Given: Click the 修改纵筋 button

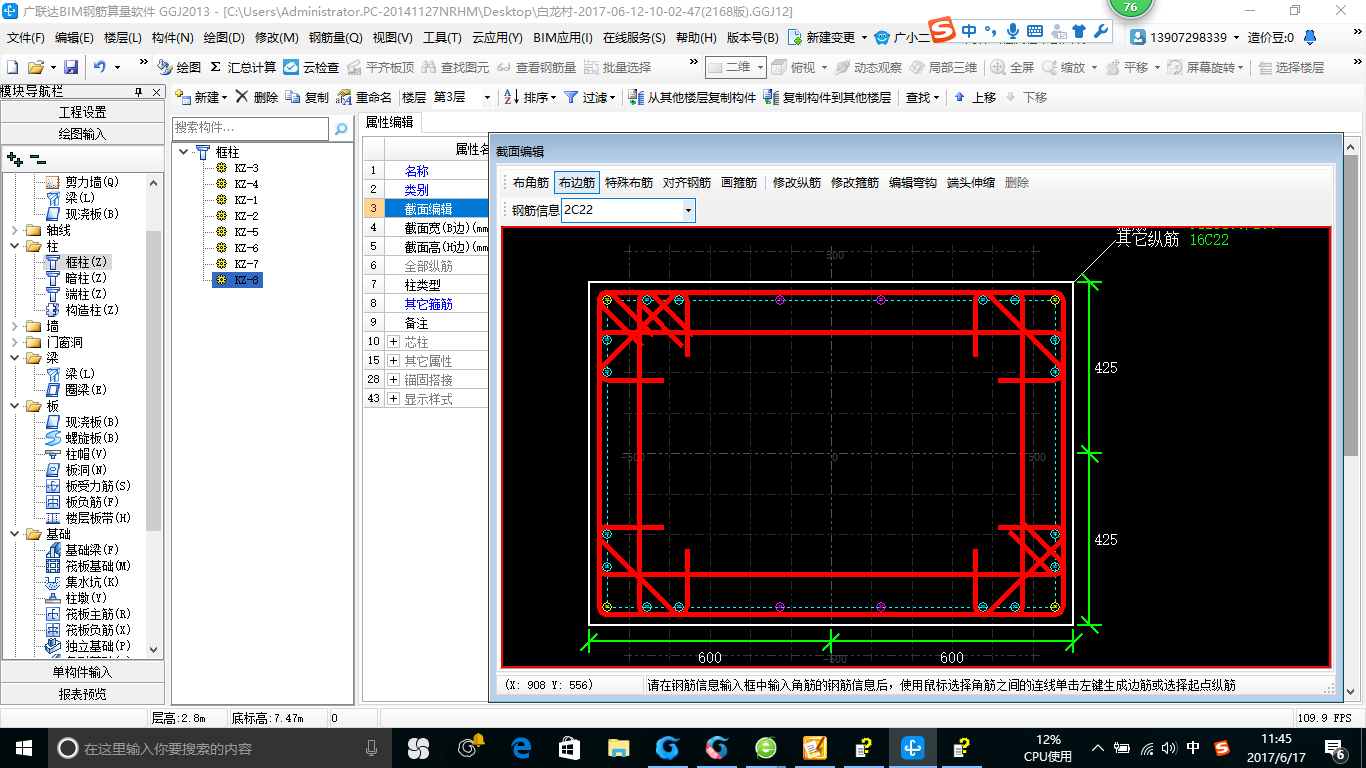Looking at the screenshot, I should 797,183.
